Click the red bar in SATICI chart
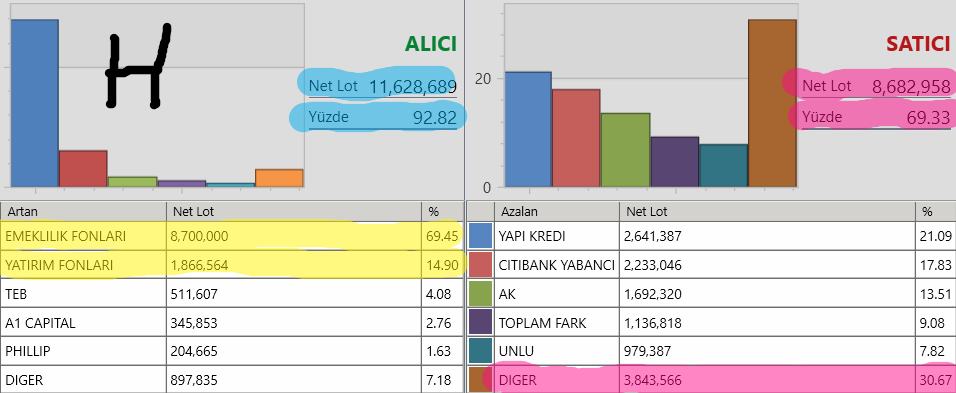 pyautogui.click(x=576, y=138)
